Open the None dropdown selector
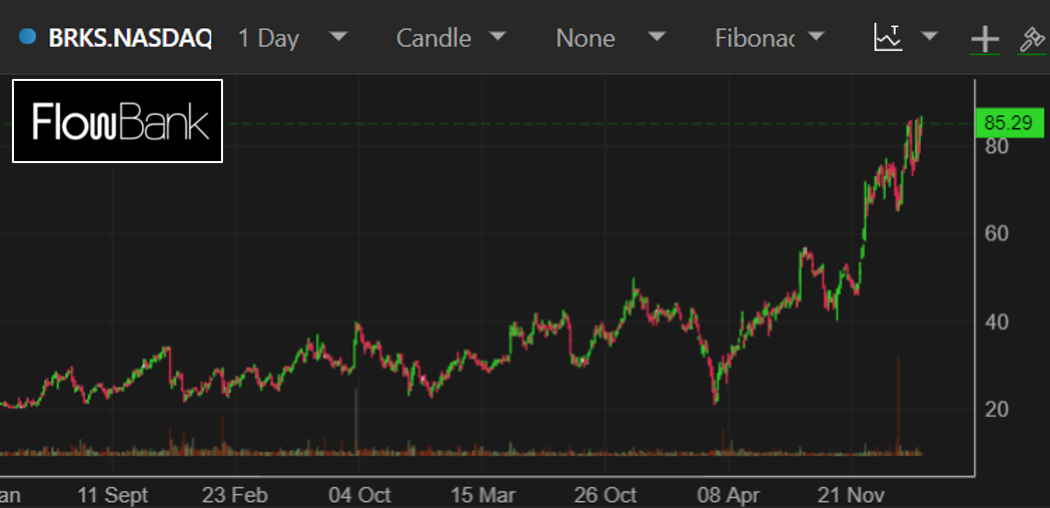The width and height of the screenshot is (1050, 508). 656,37
